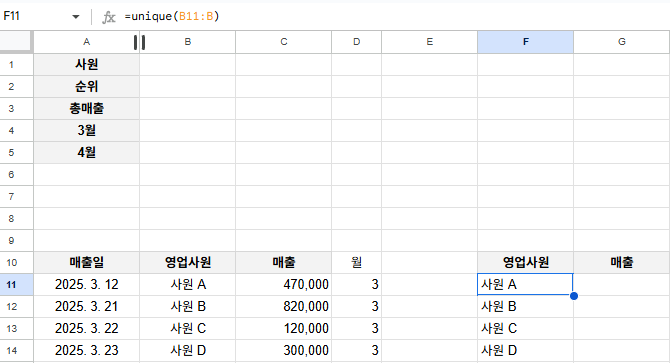Click the 순위 cell
This screenshot has width=670, height=363.
click(x=86, y=87)
